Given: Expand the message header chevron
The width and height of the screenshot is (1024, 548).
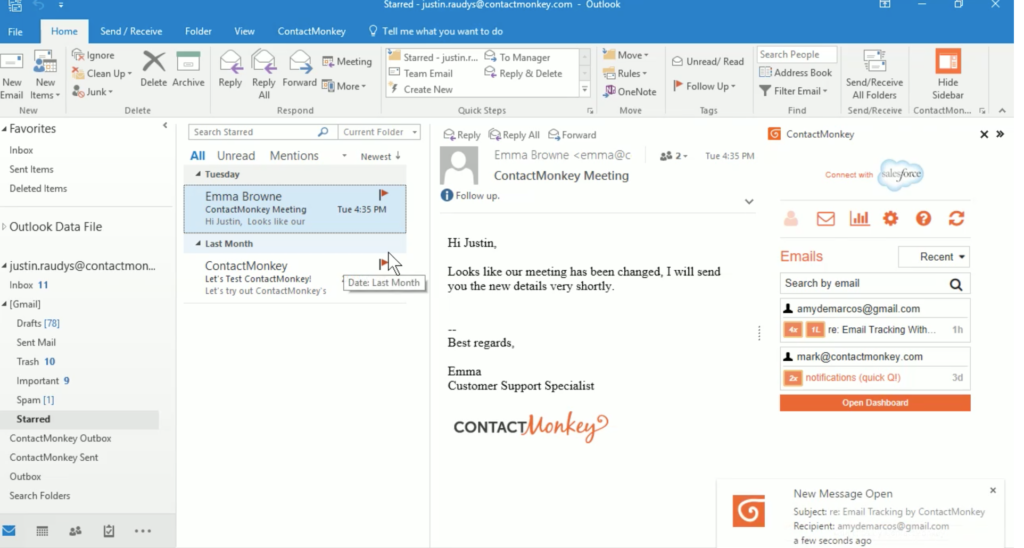Looking at the screenshot, I should [x=749, y=202].
